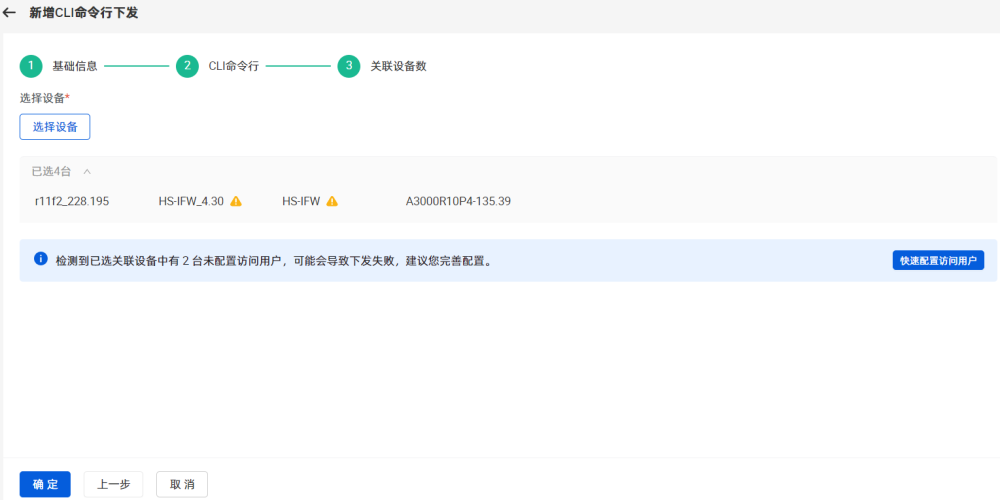Open the 选择设备 device picker
1000x500 pixels.
click(55, 127)
